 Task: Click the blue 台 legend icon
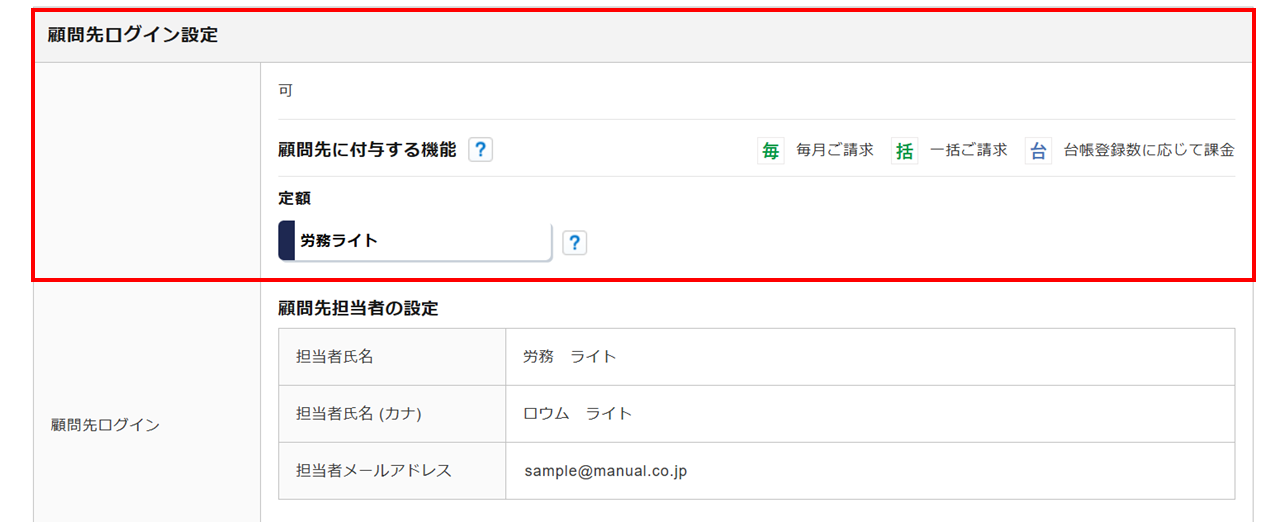pos(1038,151)
